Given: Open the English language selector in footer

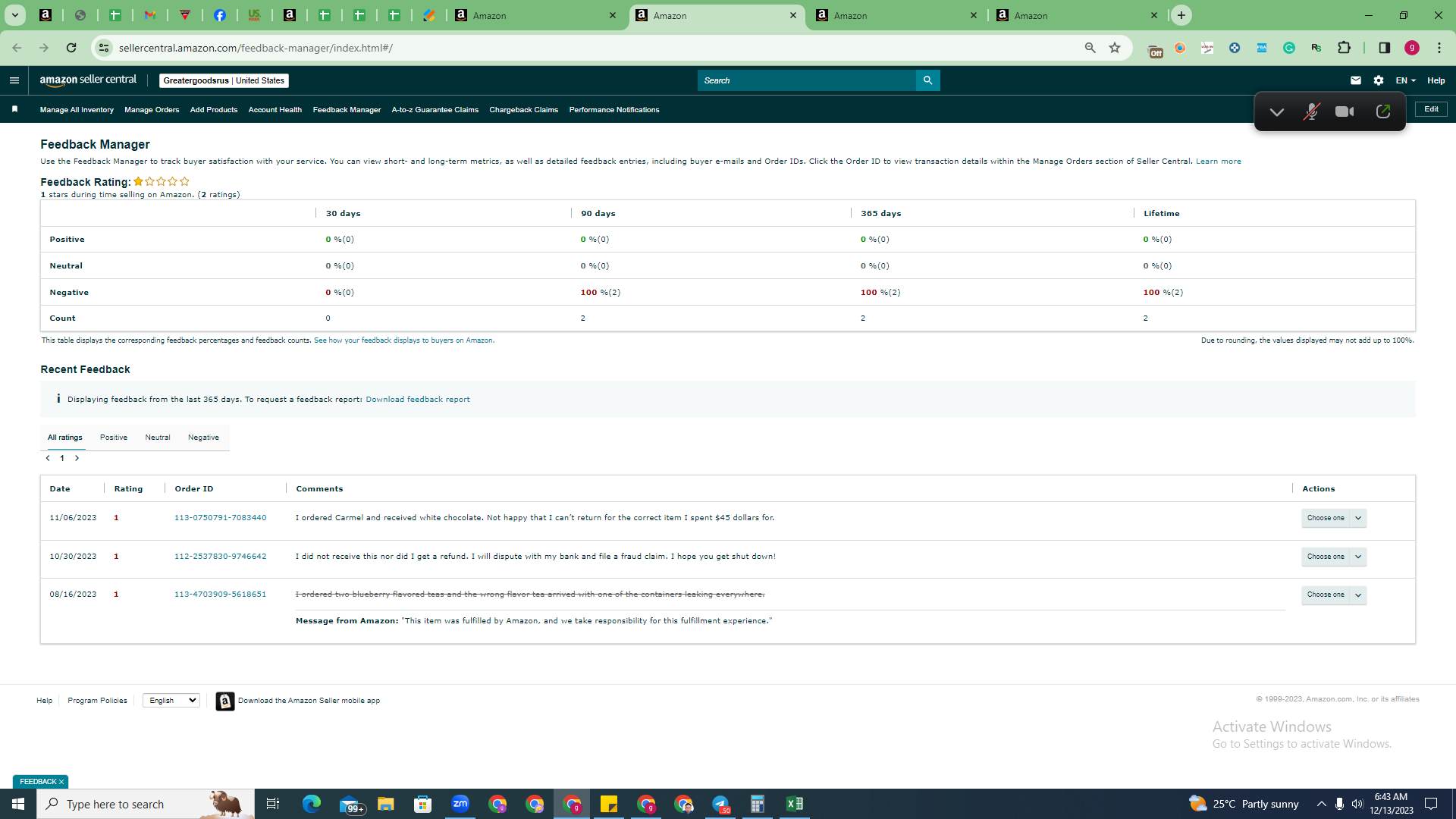Looking at the screenshot, I should [171, 701].
